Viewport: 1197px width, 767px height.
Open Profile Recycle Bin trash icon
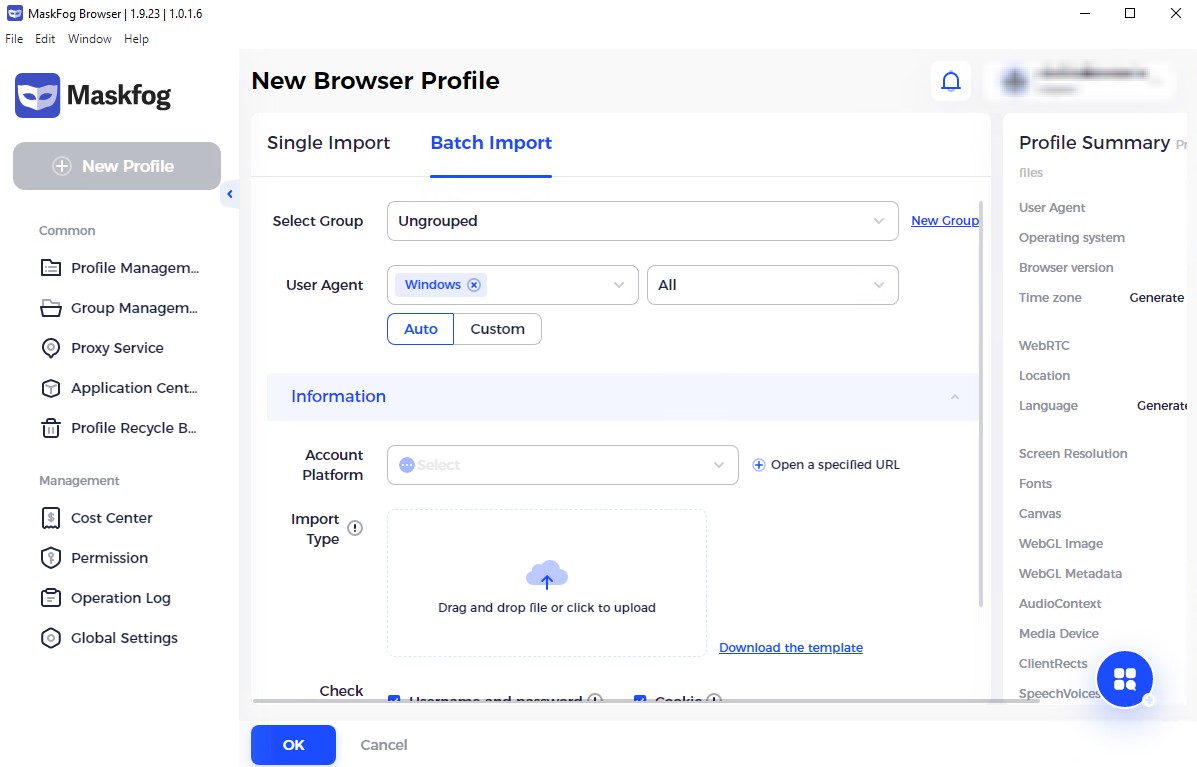(x=50, y=428)
